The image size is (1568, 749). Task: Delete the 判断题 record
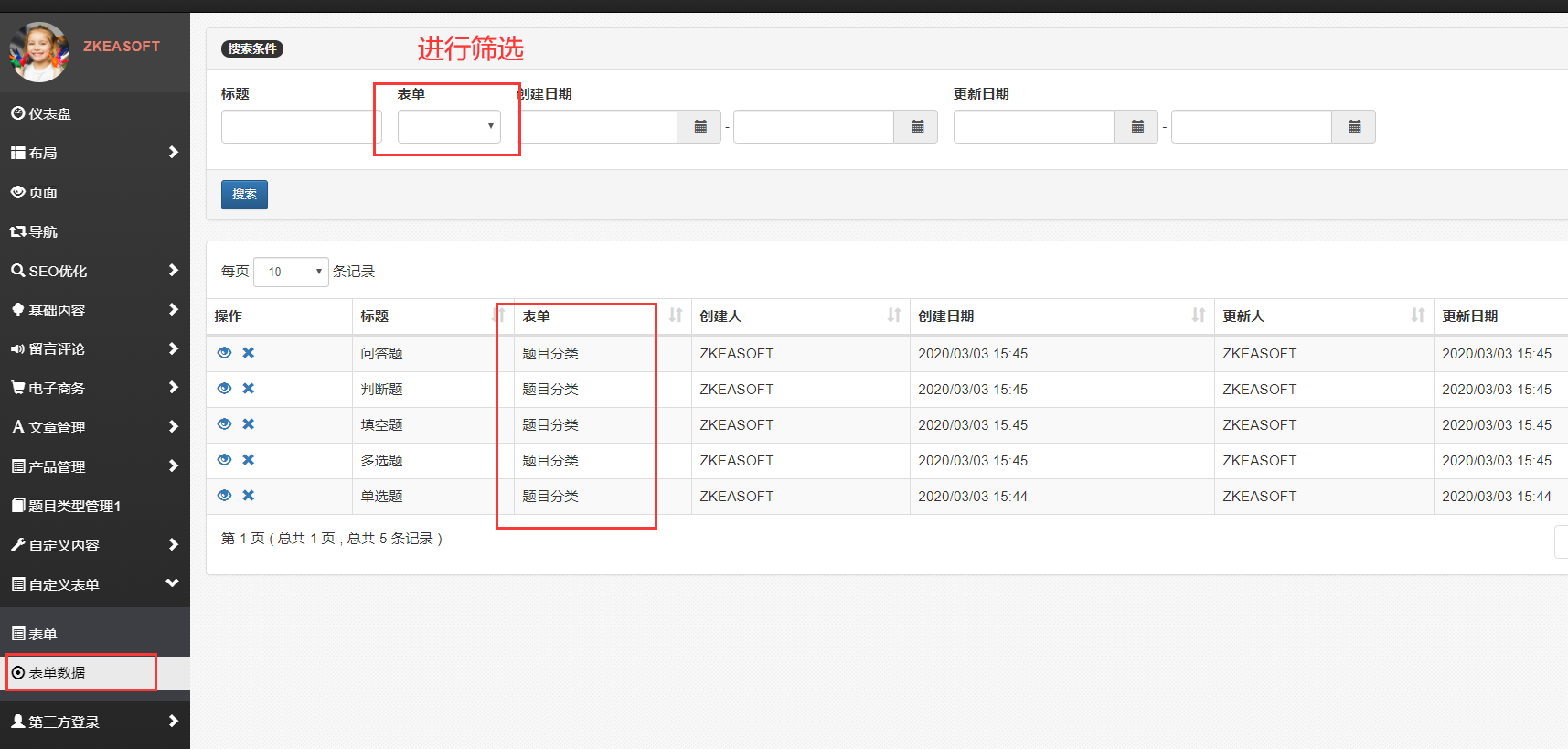click(248, 389)
